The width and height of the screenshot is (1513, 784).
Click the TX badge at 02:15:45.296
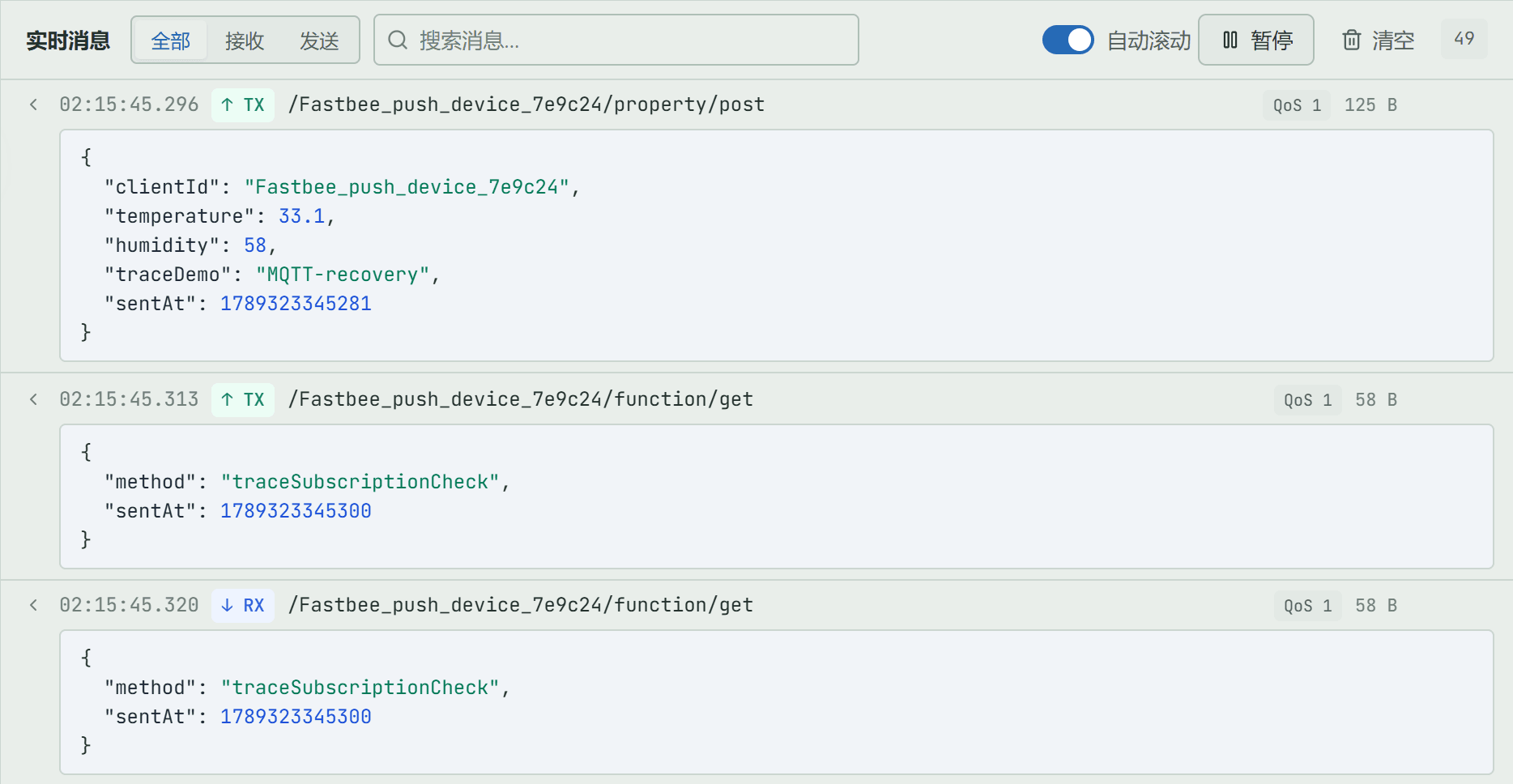[243, 104]
